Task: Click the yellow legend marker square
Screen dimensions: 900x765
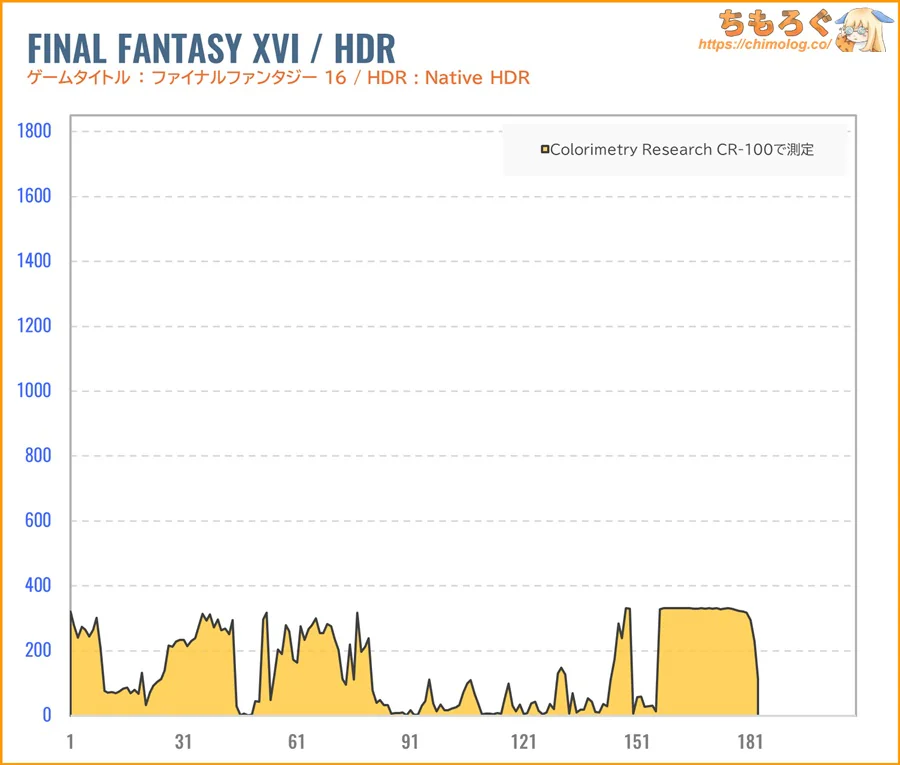Action: click(x=545, y=150)
